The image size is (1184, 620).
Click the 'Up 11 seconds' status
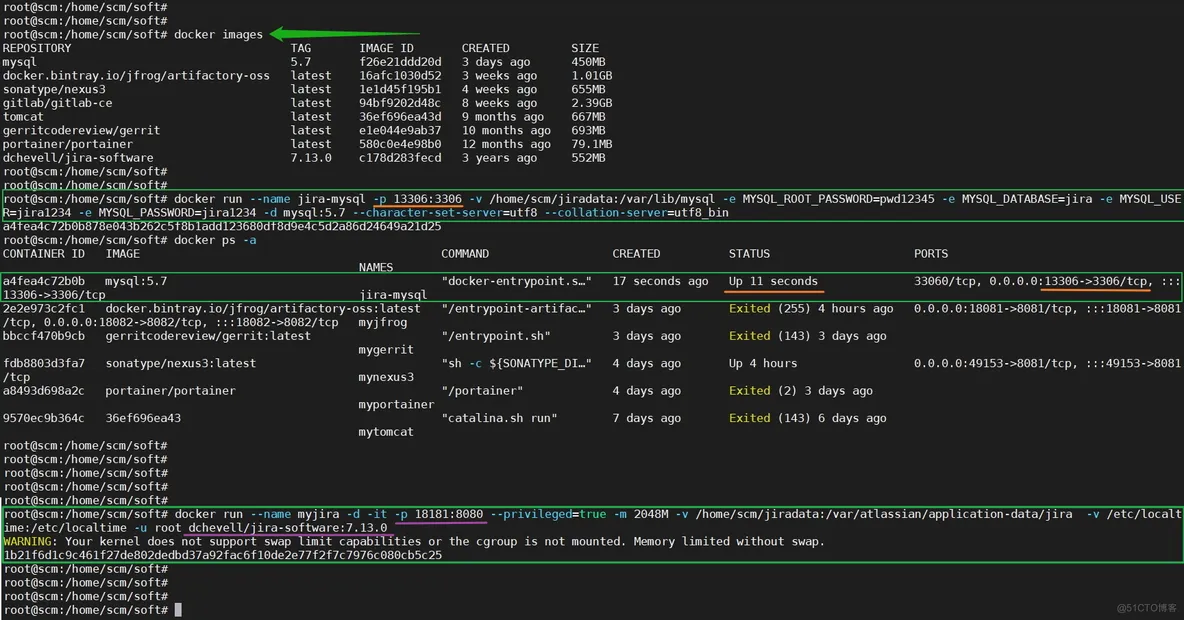pos(773,281)
